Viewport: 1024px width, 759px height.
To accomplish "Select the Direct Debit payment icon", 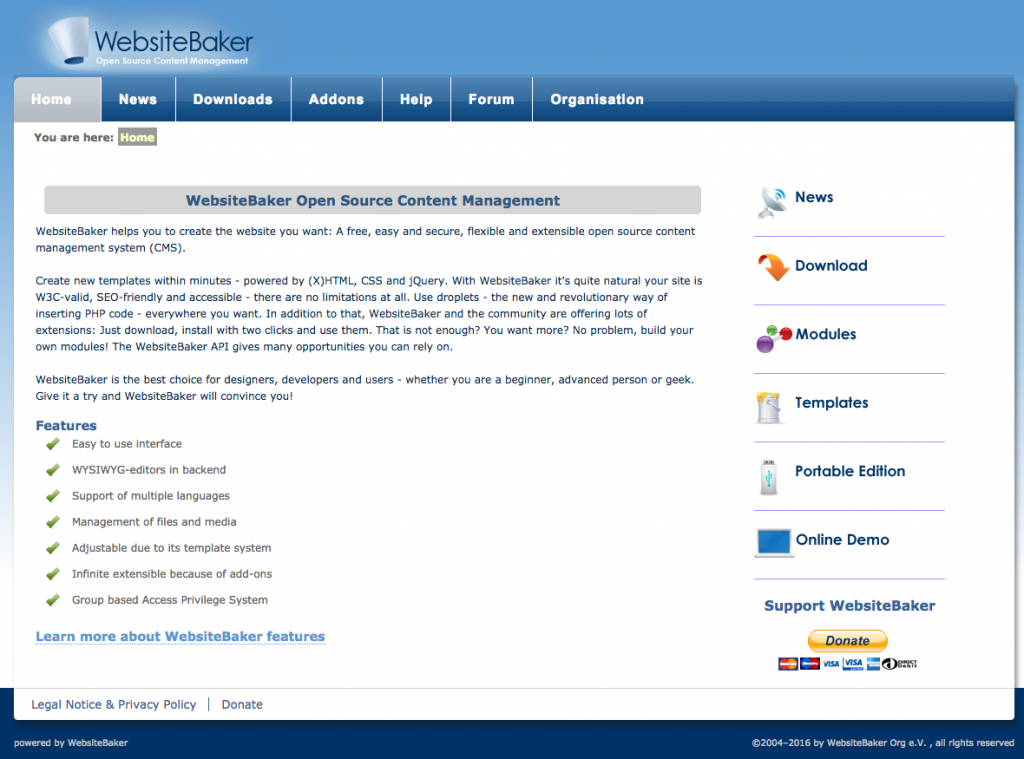I will (x=900, y=663).
